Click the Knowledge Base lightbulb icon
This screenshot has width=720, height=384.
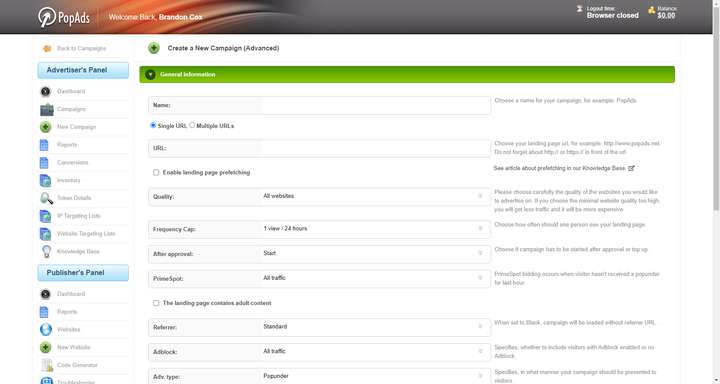coord(46,251)
